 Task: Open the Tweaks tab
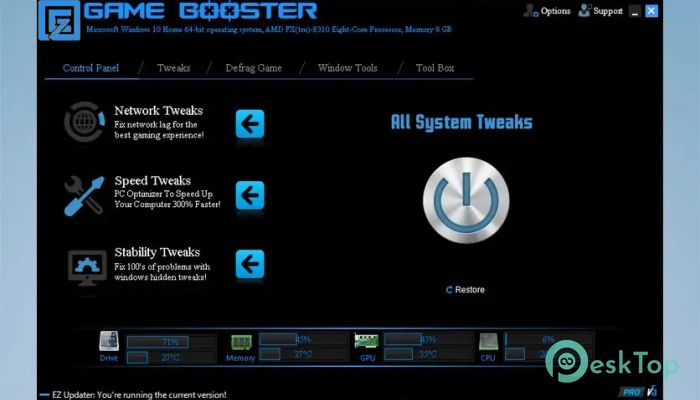tap(174, 68)
